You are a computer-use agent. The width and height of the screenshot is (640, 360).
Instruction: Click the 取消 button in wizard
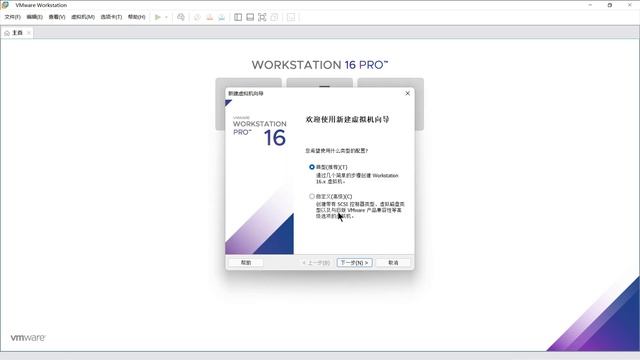pyautogui.click(x=393, y=262)
